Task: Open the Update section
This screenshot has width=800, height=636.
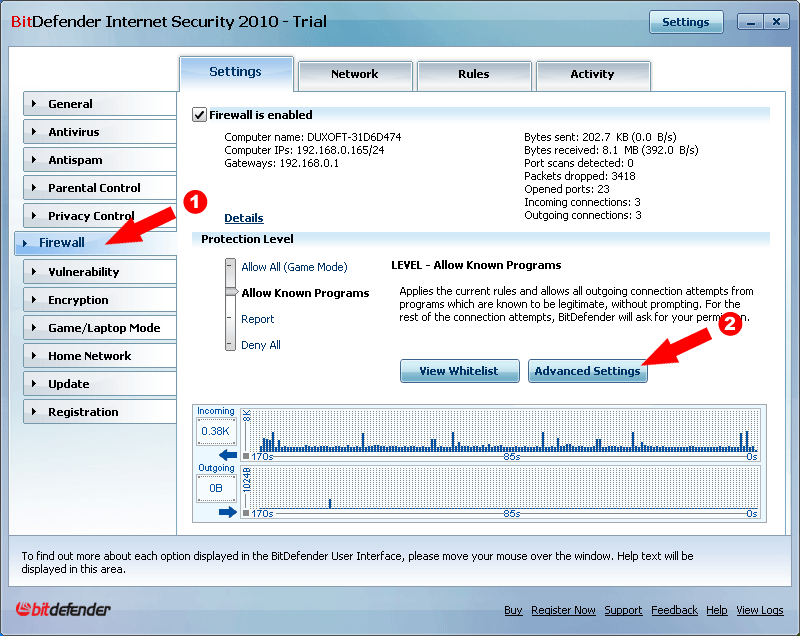Action: (100, 384)
